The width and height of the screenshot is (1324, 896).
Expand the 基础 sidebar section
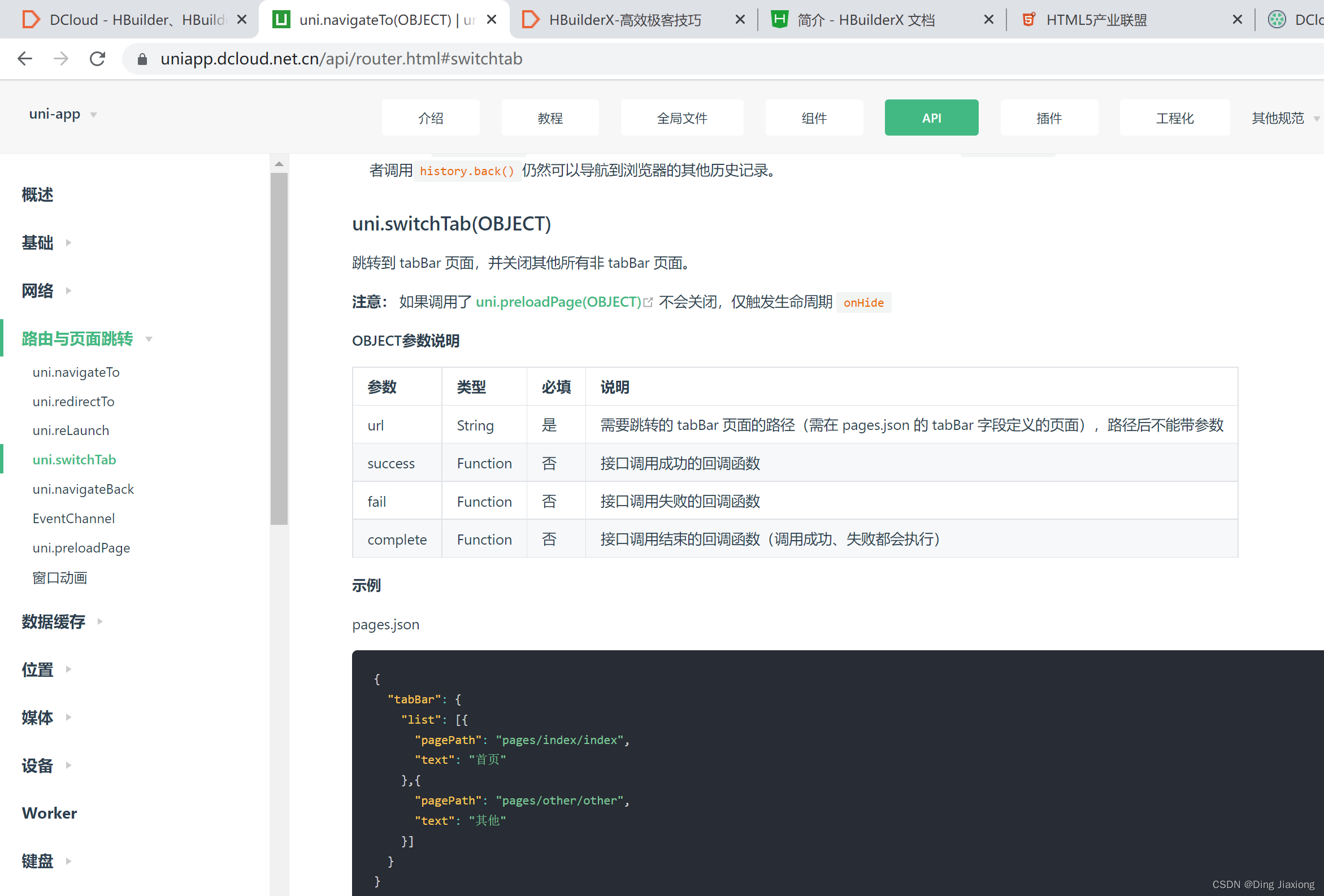tap(46, 243)
